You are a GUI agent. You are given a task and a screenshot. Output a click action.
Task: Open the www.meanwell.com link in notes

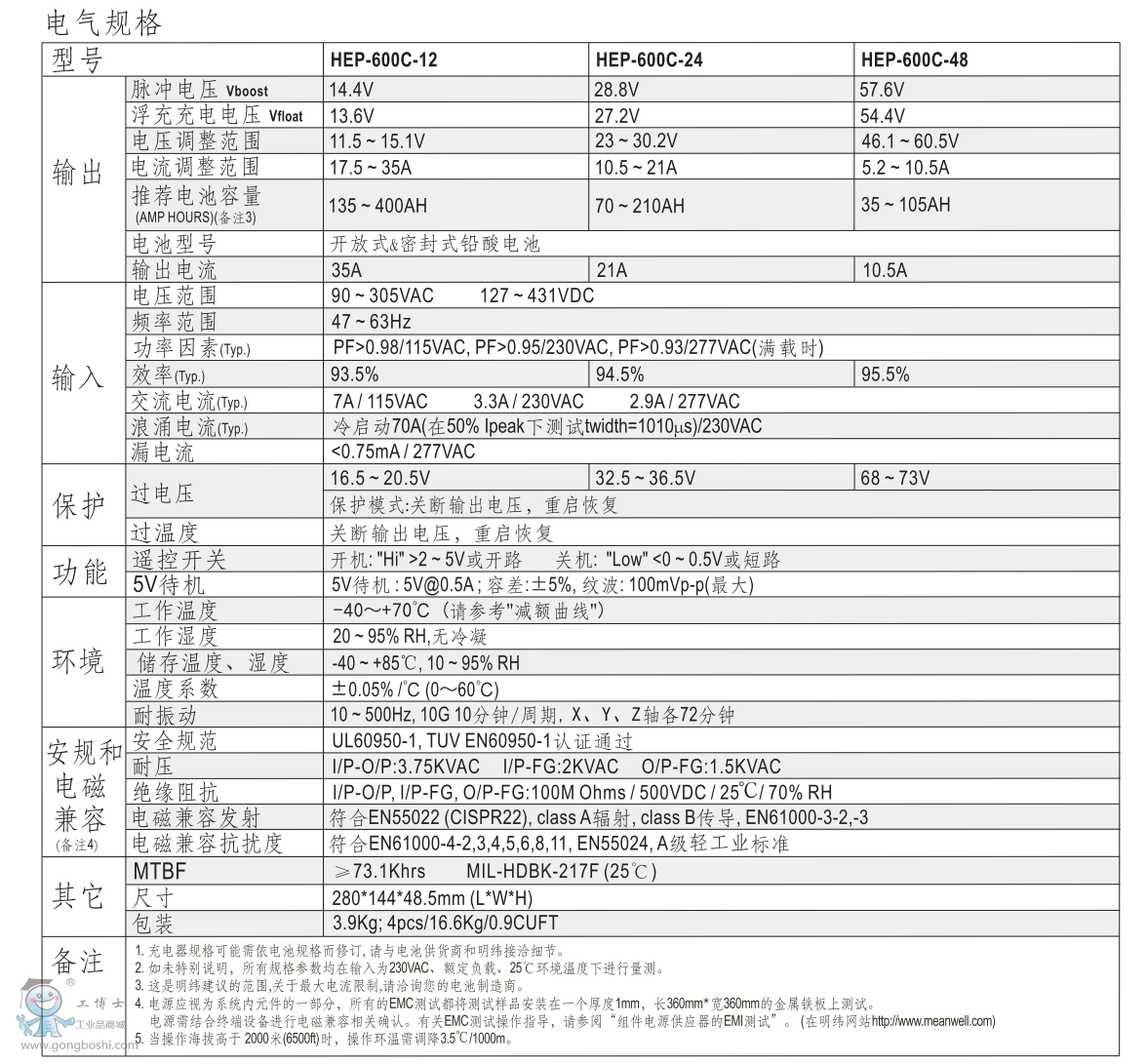pos(932,1021)
